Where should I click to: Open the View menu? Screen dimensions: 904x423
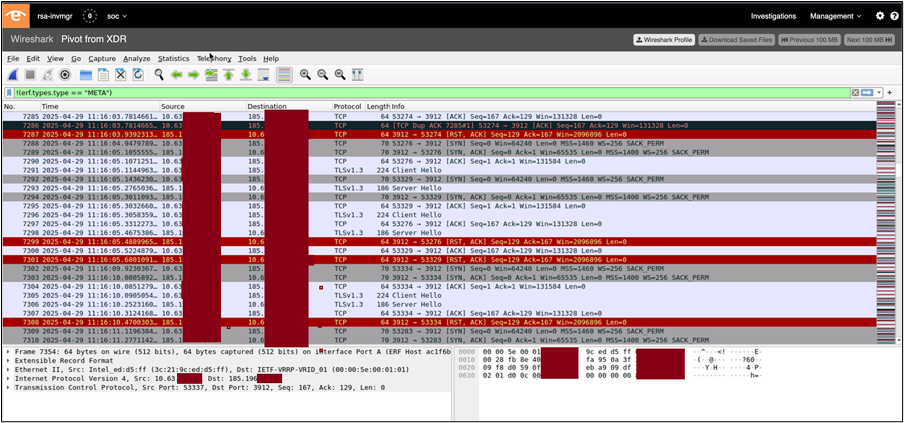click(55, 59)
